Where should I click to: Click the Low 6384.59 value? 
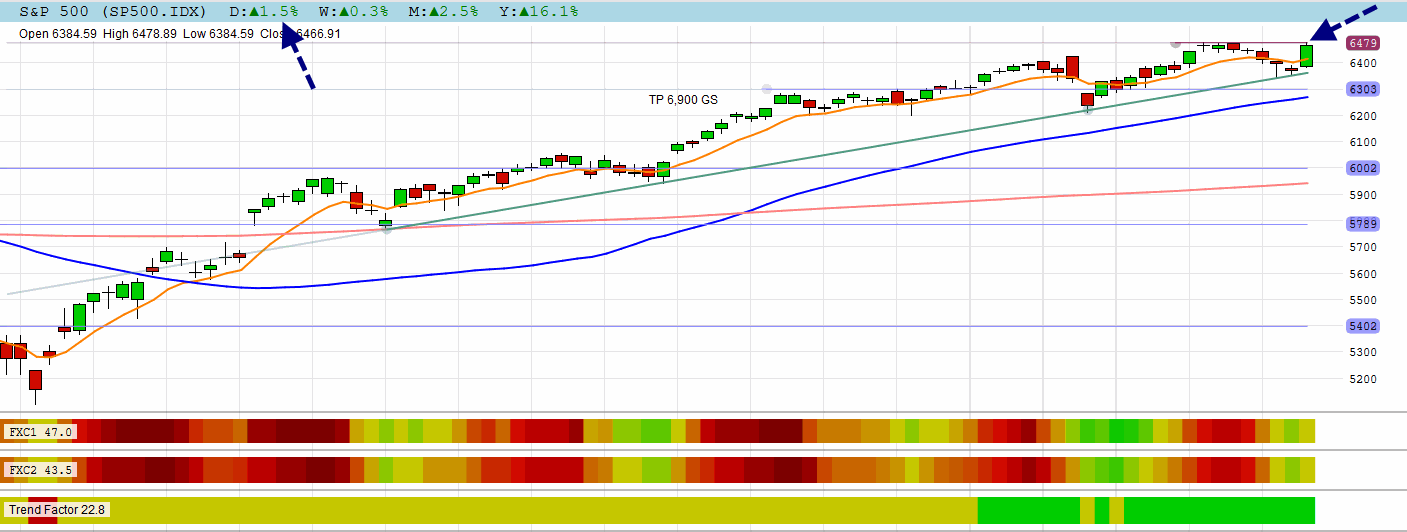tap(218, 33)
